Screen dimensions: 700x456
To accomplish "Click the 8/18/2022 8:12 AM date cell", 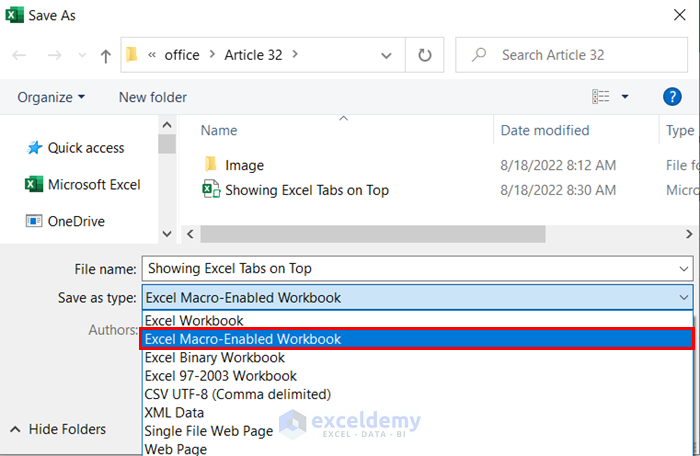I will pos(558,165).
